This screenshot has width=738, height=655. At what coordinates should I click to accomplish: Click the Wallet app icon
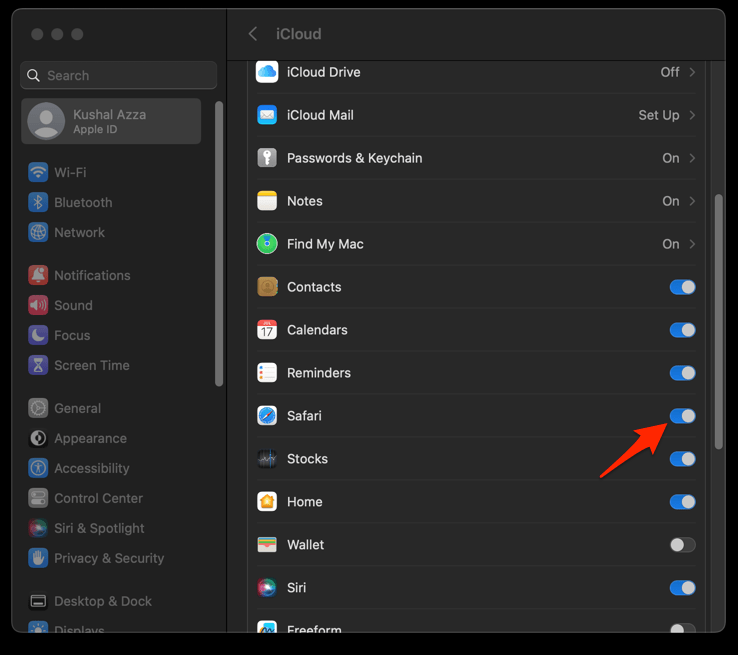click(267, 544)
